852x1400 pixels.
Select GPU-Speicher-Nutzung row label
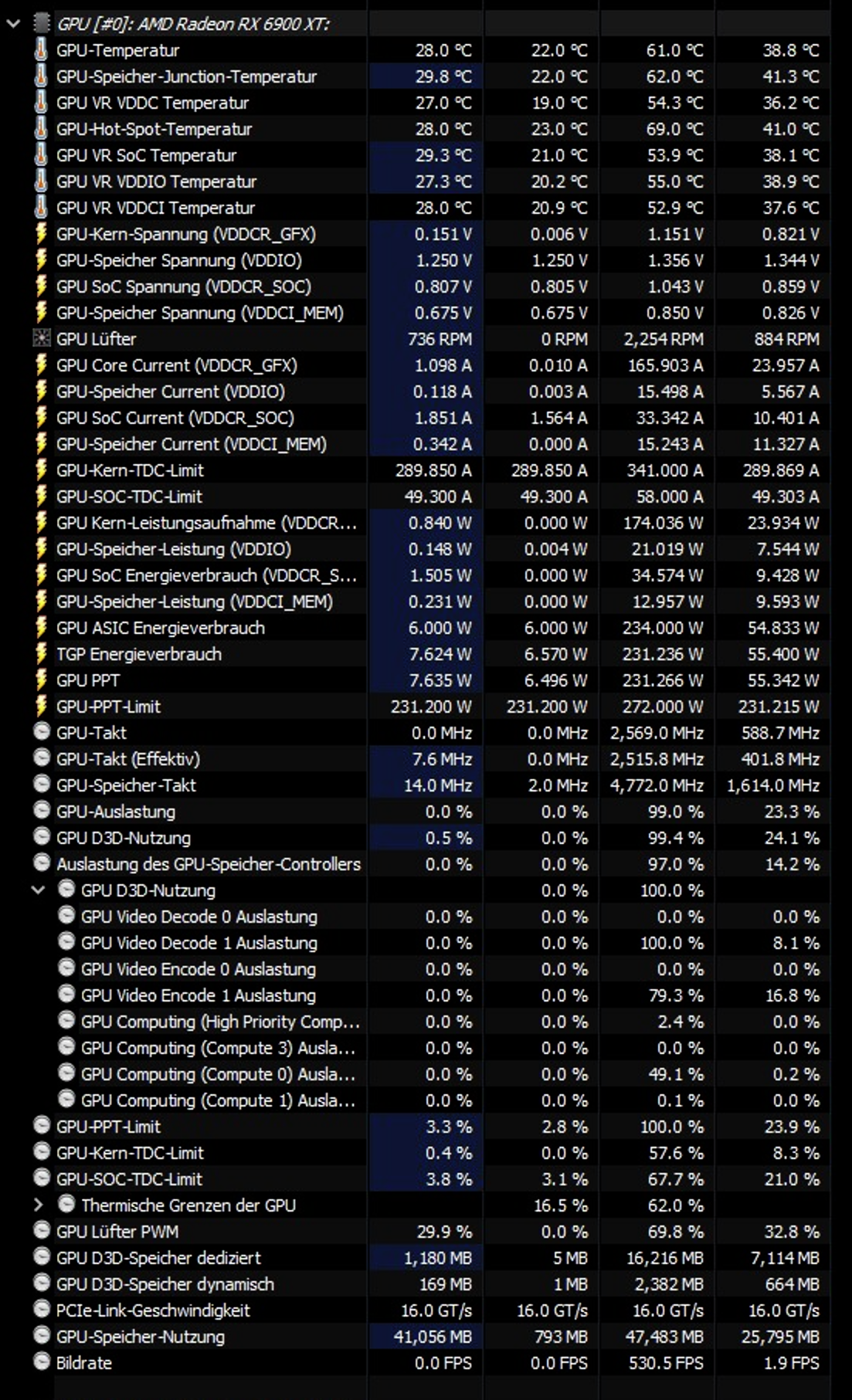click(x=140, y=1337)
